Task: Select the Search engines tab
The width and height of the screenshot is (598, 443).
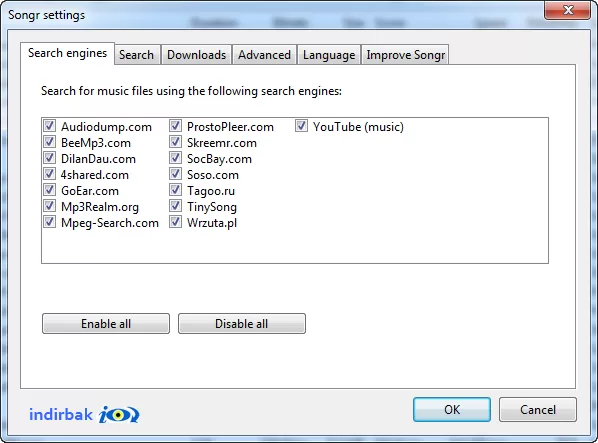Action: [x=68, y=53]
